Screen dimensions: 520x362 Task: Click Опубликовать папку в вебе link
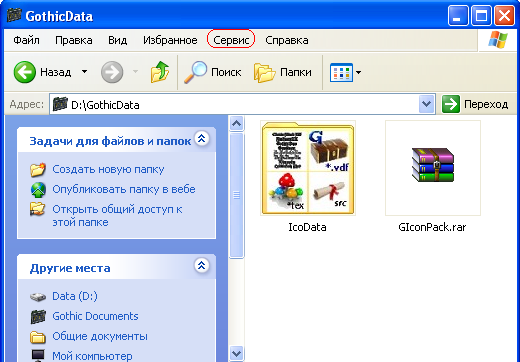pyautogui.click(x=124, y=189)
